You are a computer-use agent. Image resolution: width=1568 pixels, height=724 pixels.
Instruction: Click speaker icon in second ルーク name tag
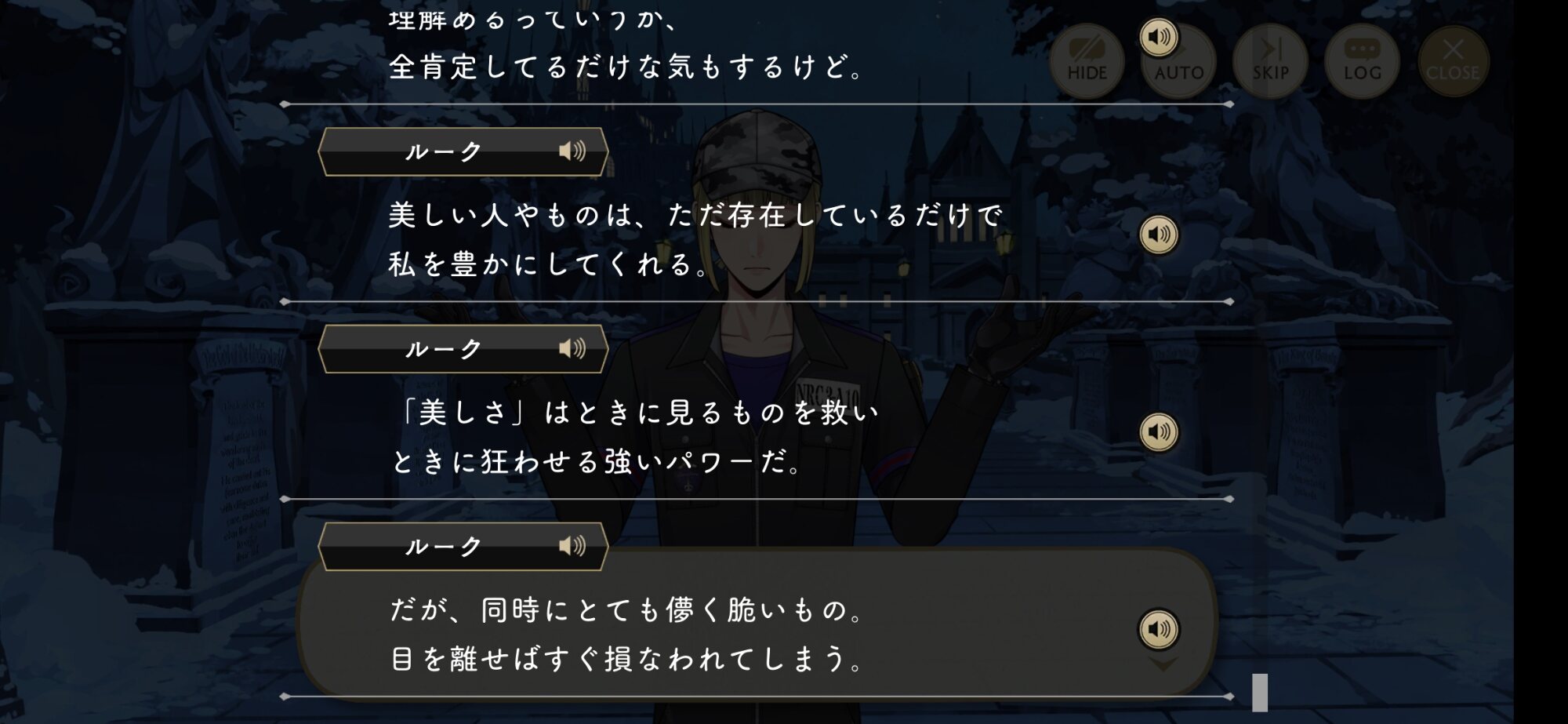point(572,348)
